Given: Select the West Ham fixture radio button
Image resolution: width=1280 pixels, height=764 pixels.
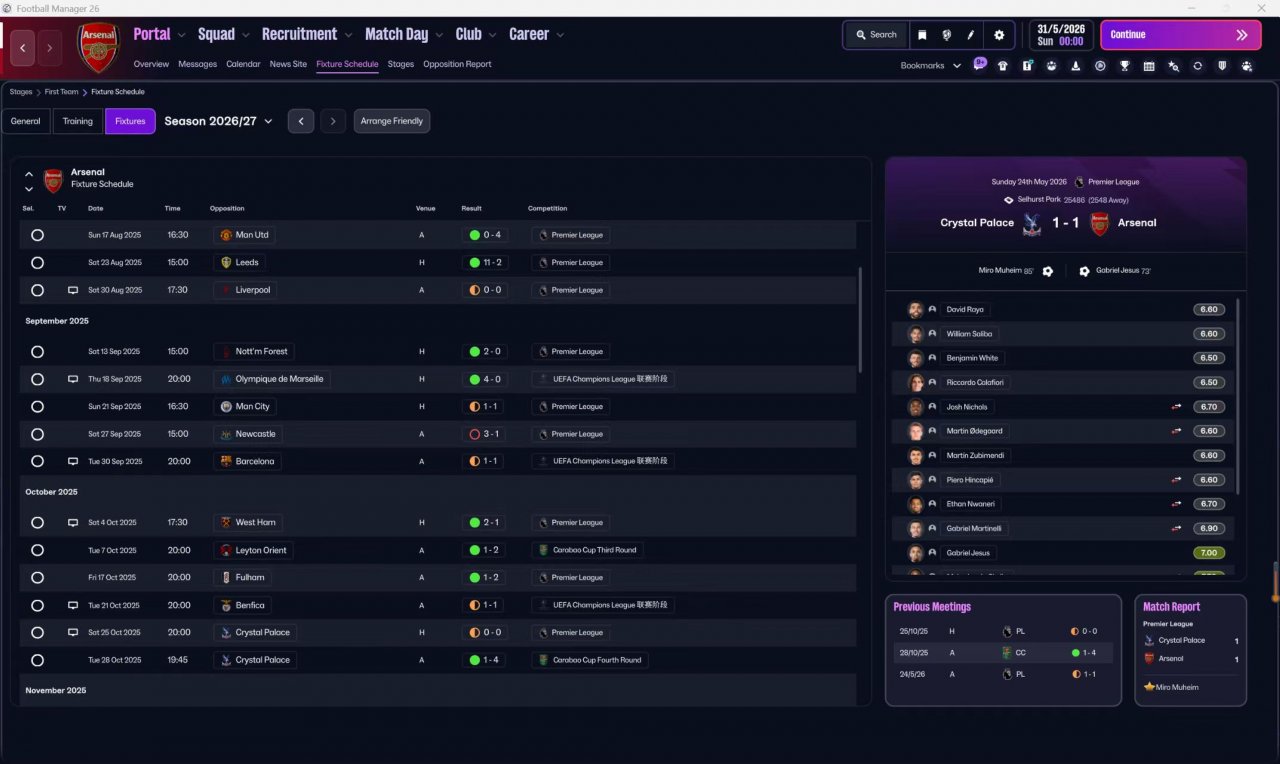Looking at the screenshot, I should click(37, 523).
